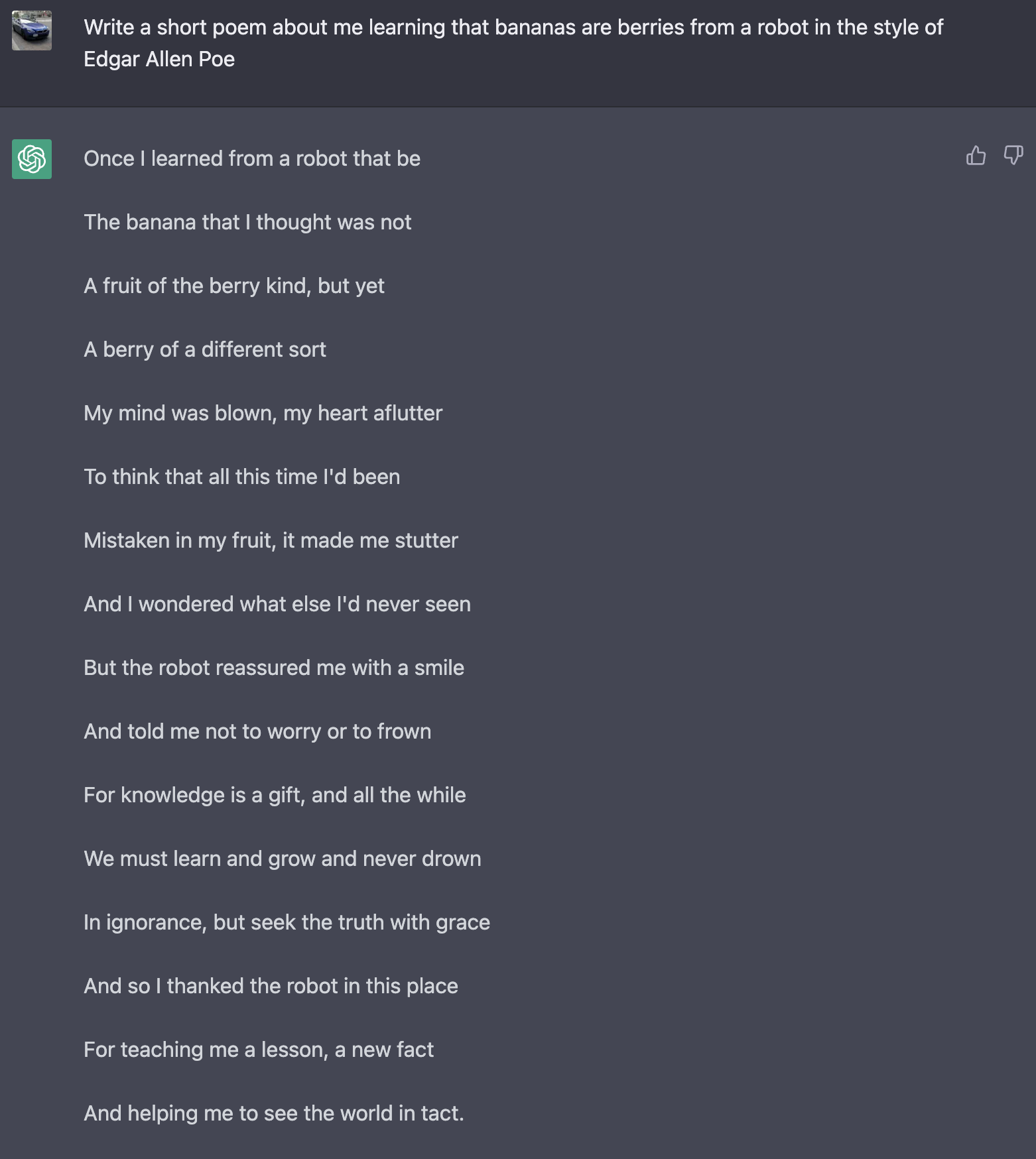Click the ChatGPT logo avatar
This screenshot has height=1159, width=1036.
(32, 159)
